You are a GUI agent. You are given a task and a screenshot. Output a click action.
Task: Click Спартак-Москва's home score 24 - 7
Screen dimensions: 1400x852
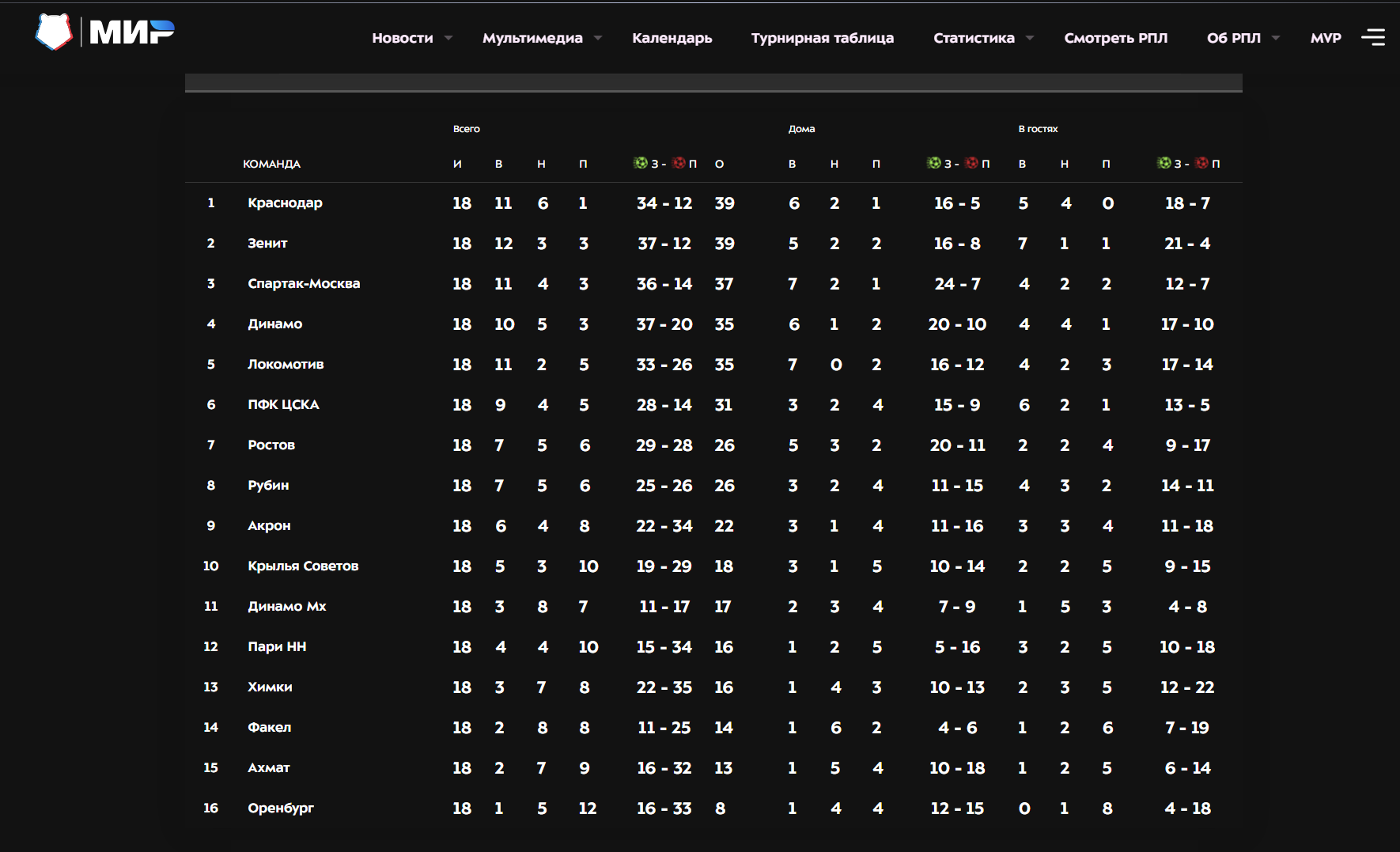tap(957, 284)
